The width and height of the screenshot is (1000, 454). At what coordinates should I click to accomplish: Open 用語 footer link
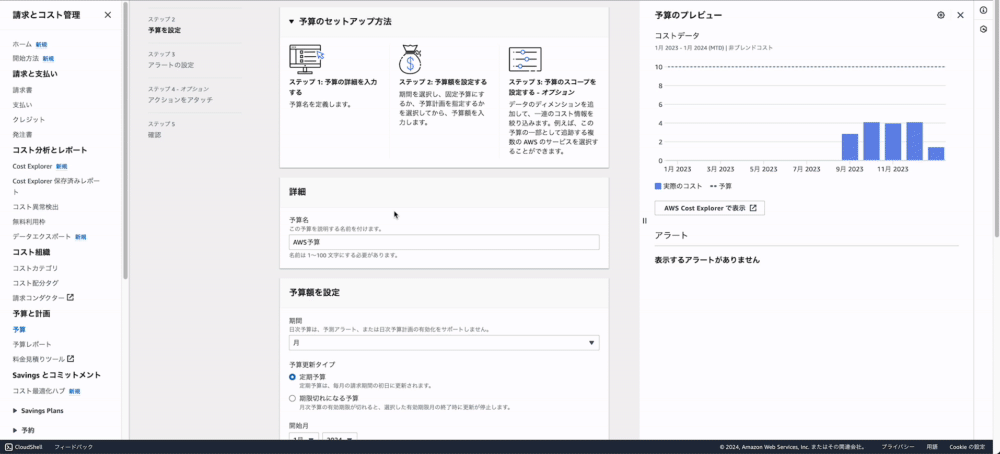tap(932, 447)
